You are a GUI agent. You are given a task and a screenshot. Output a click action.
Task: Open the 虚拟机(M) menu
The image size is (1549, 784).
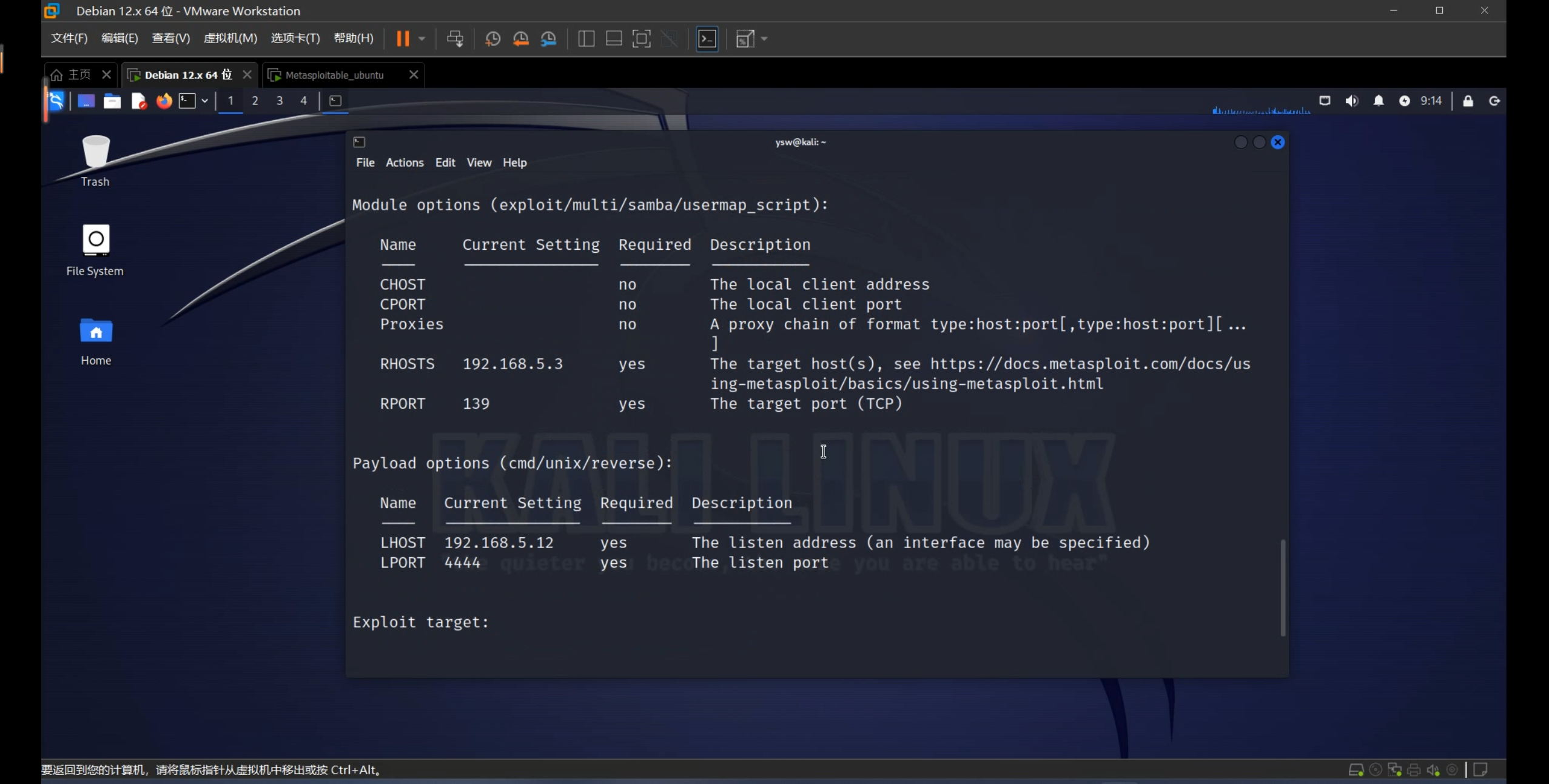point(230,38)
